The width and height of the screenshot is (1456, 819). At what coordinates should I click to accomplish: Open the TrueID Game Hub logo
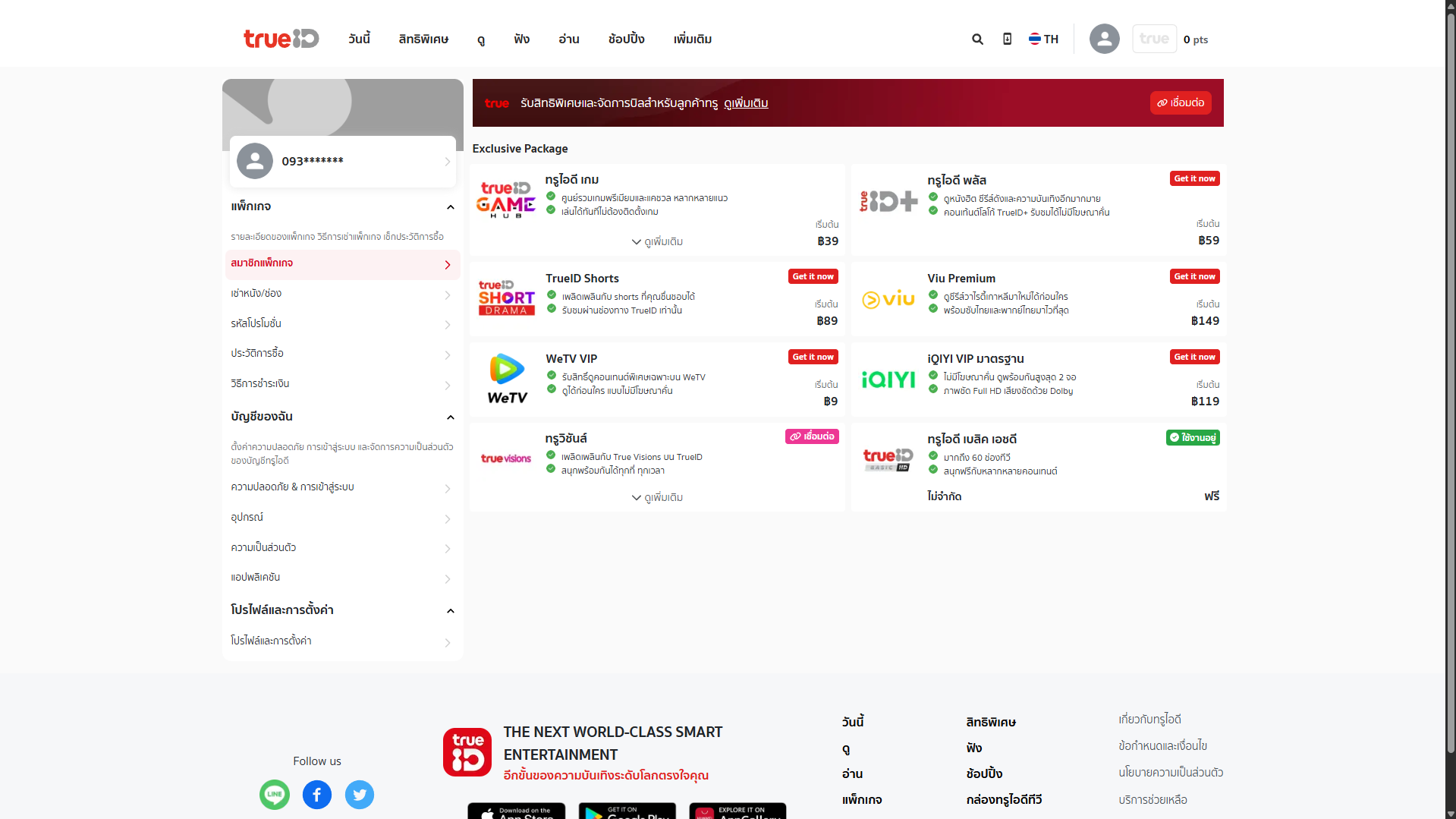(506, 200)
